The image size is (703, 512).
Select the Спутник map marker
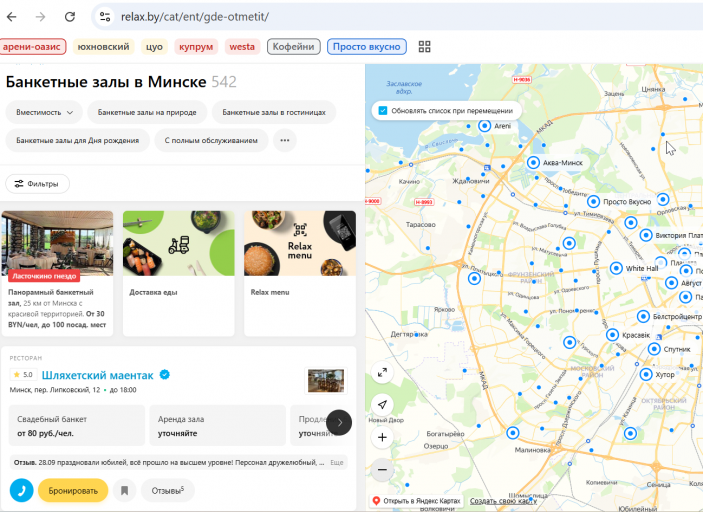pyautogui.click(x=654, y=349)
